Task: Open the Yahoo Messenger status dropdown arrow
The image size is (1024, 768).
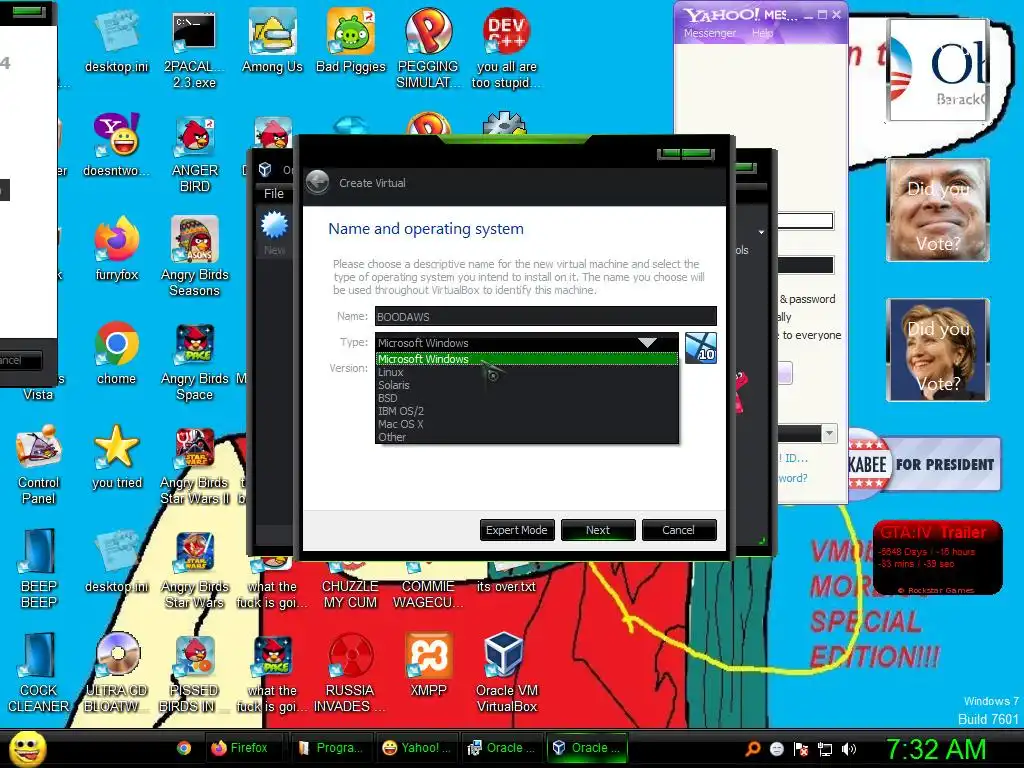Action: pyautogui.click(x=829, y=433)
